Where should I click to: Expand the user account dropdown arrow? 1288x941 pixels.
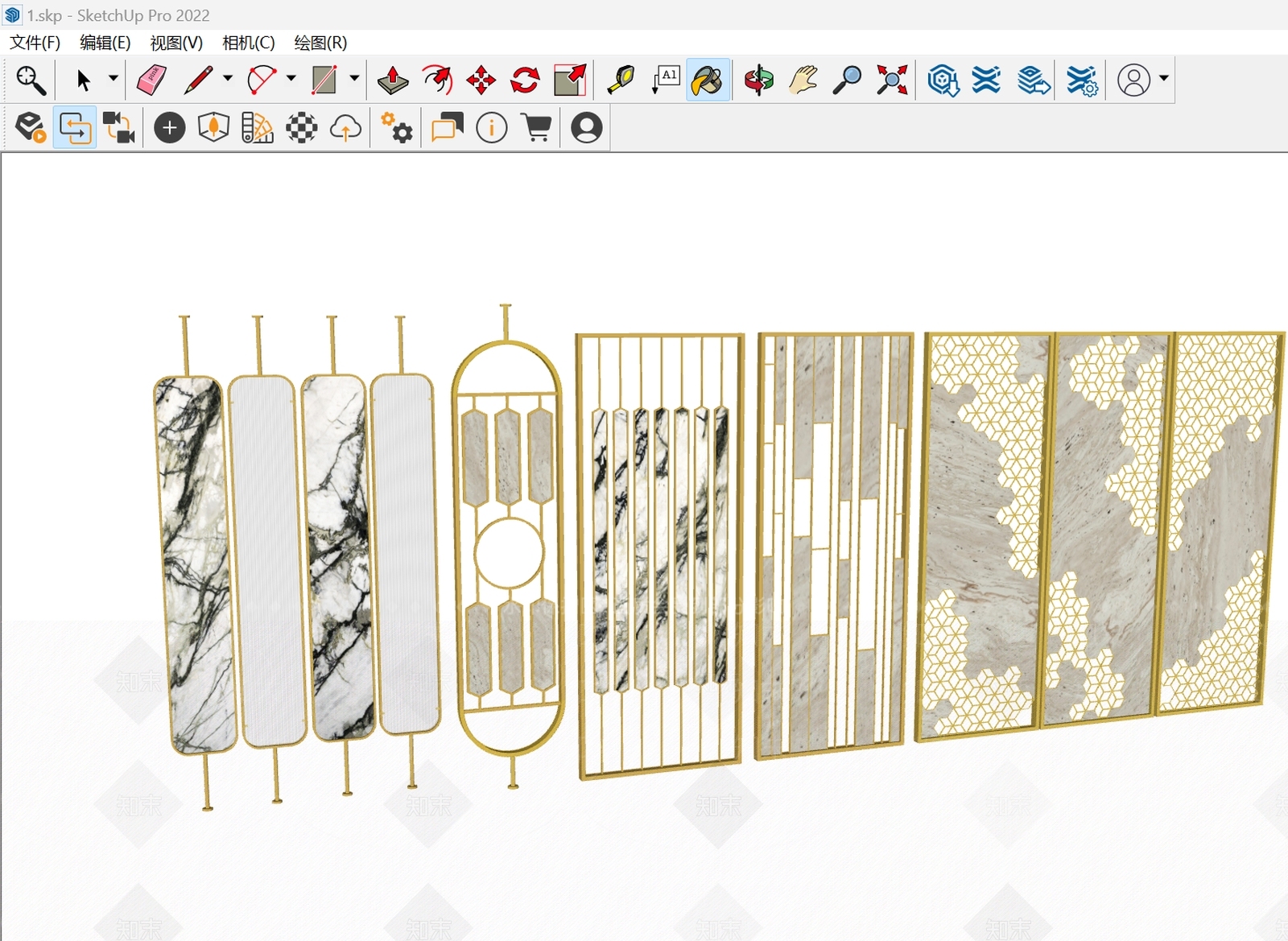click(x=1163, y=79)
